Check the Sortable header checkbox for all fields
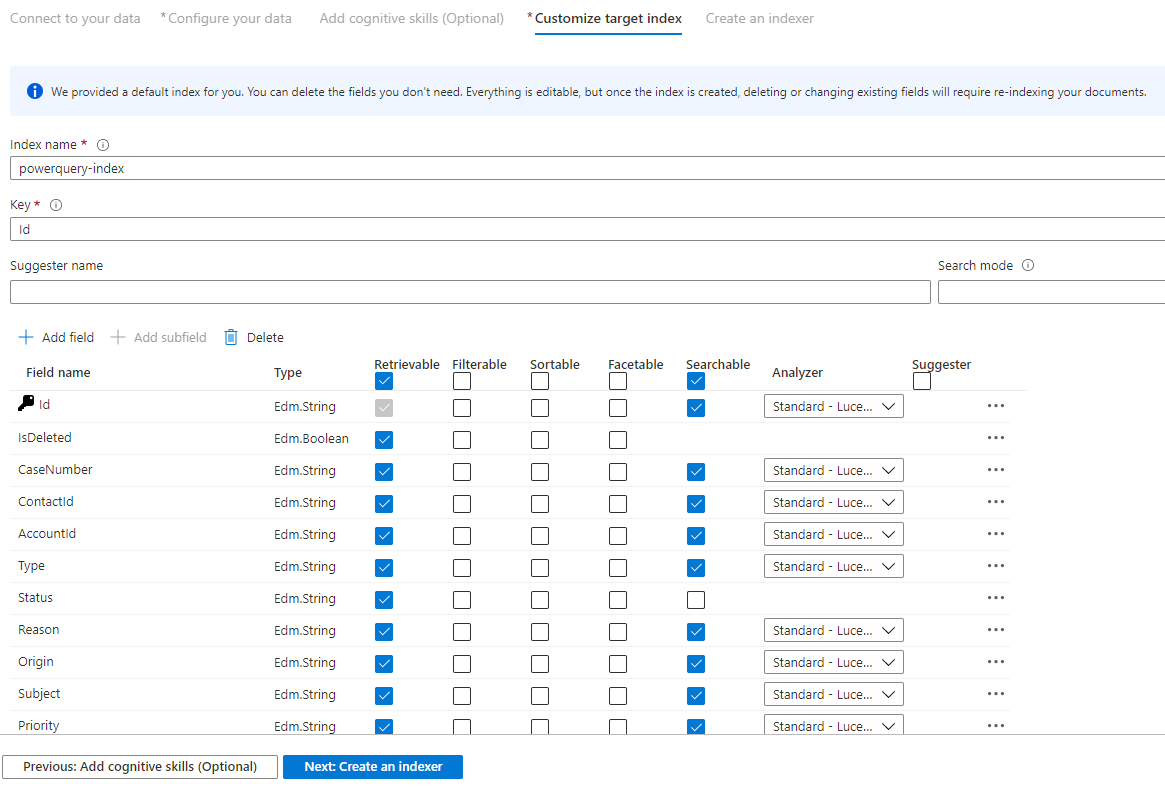This screenshot has height=789, width=1165. 540,381
